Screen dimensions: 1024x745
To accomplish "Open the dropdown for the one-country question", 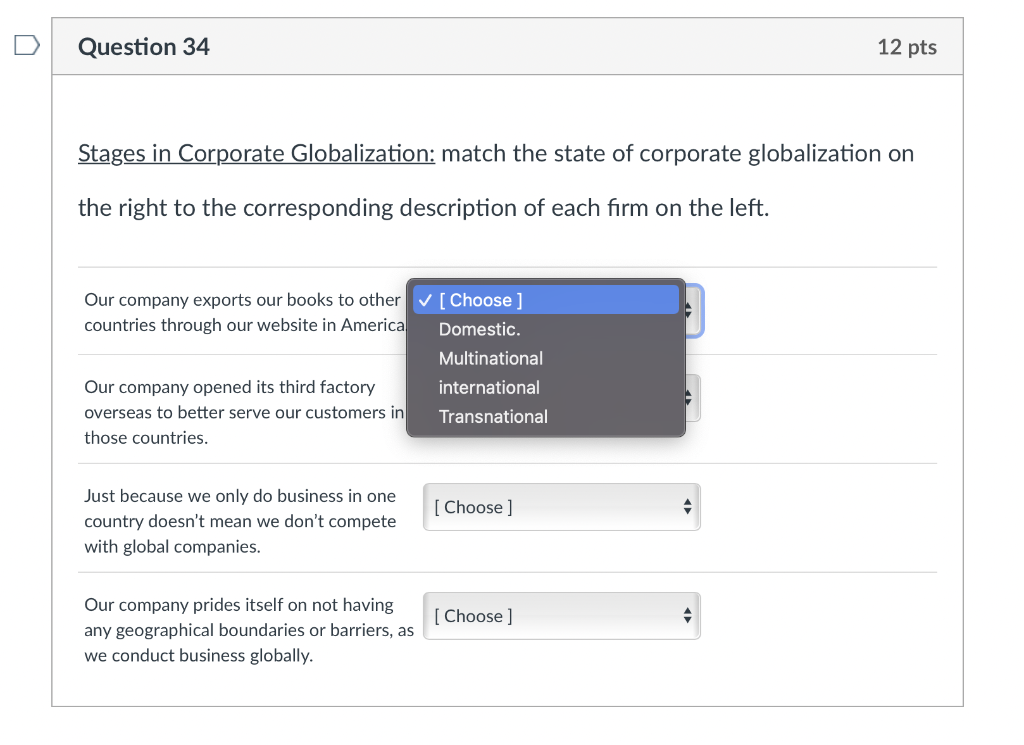I will (561, 507).
